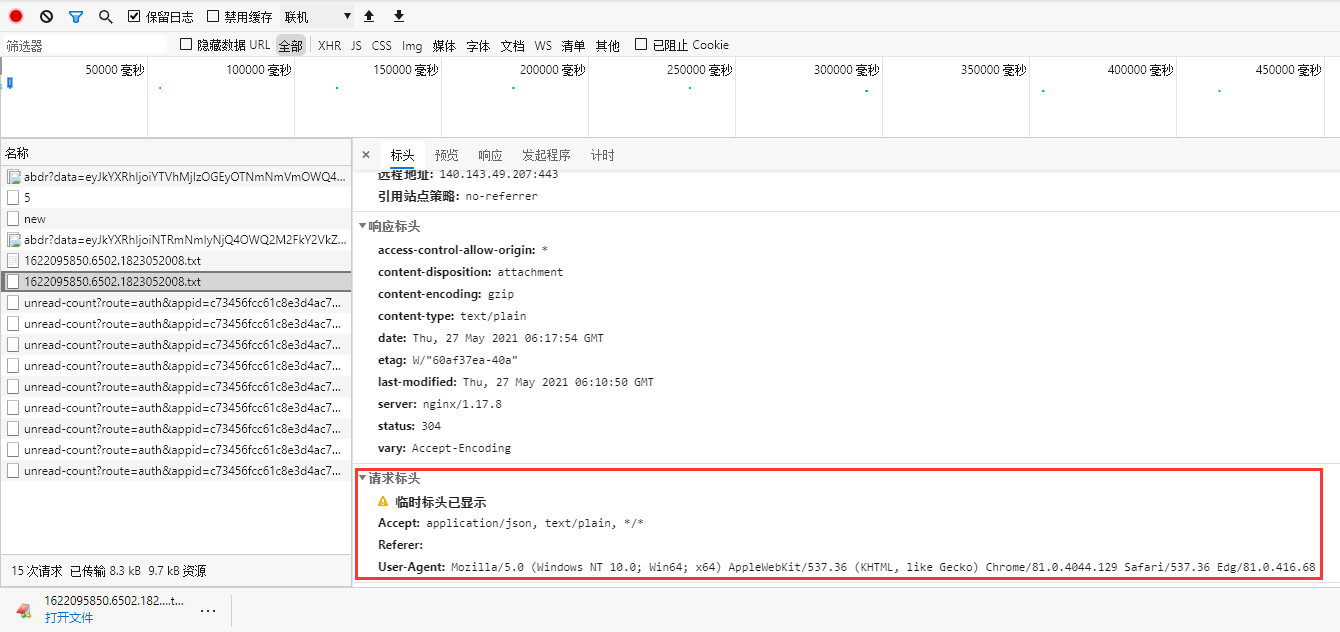Click the Accept: application/json request header

click(x=511, y=523)
